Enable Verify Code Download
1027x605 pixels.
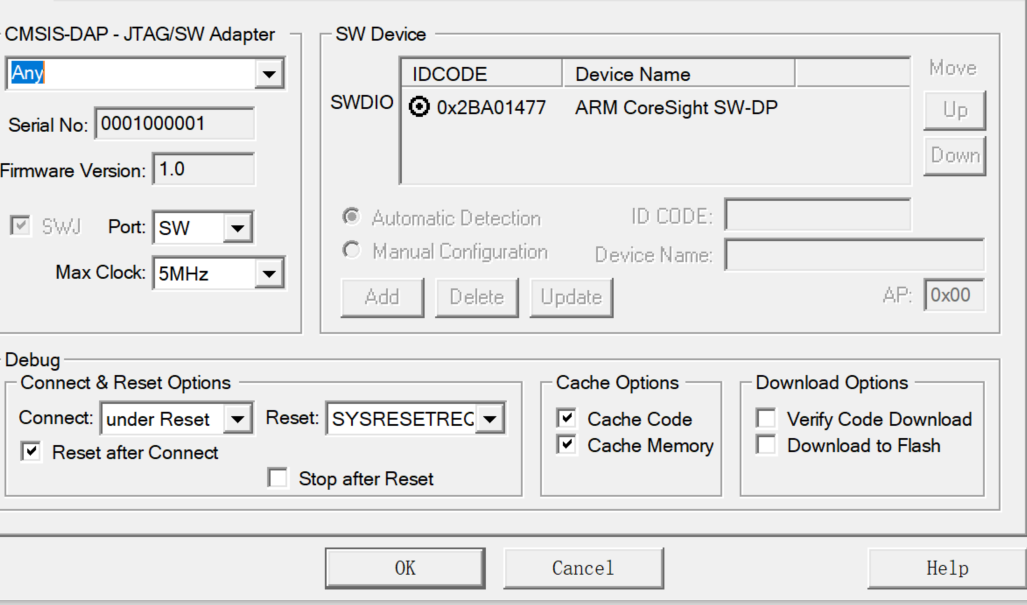[766, 418]
